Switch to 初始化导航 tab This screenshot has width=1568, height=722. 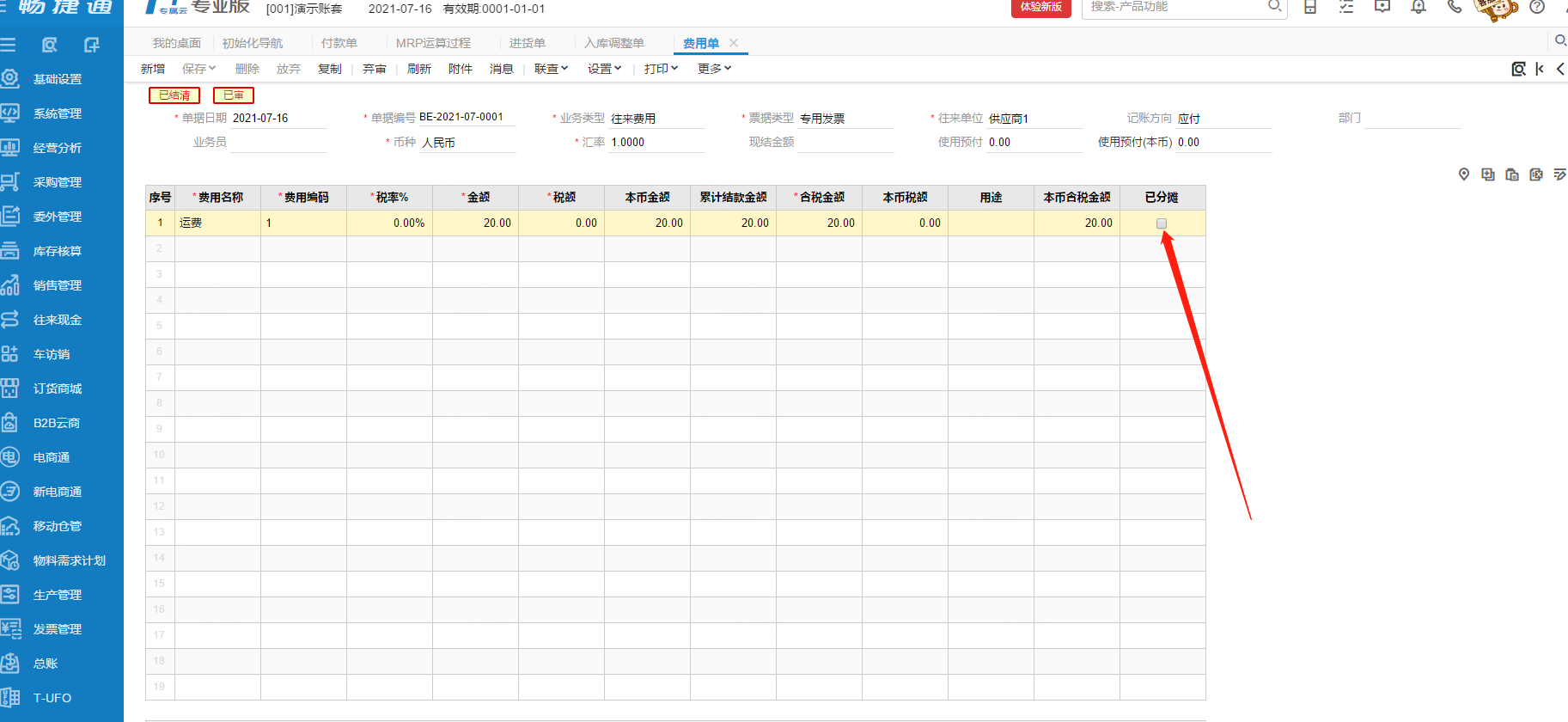click(x=253, y=43)
